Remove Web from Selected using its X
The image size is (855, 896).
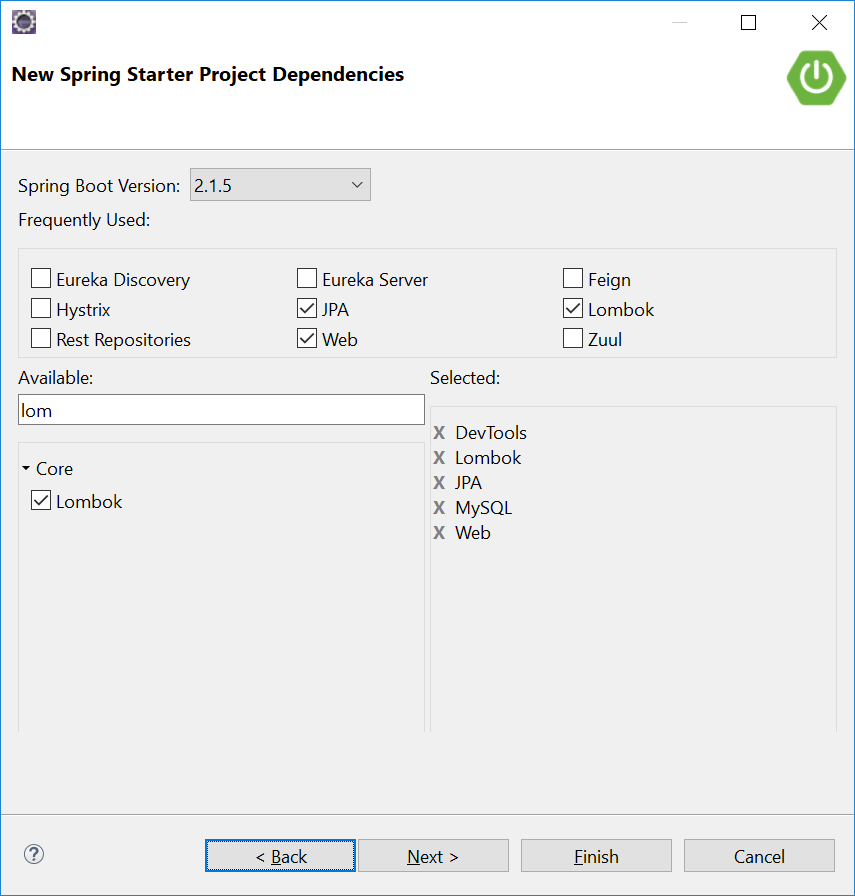pyautogui.click(x=439, y=533)
